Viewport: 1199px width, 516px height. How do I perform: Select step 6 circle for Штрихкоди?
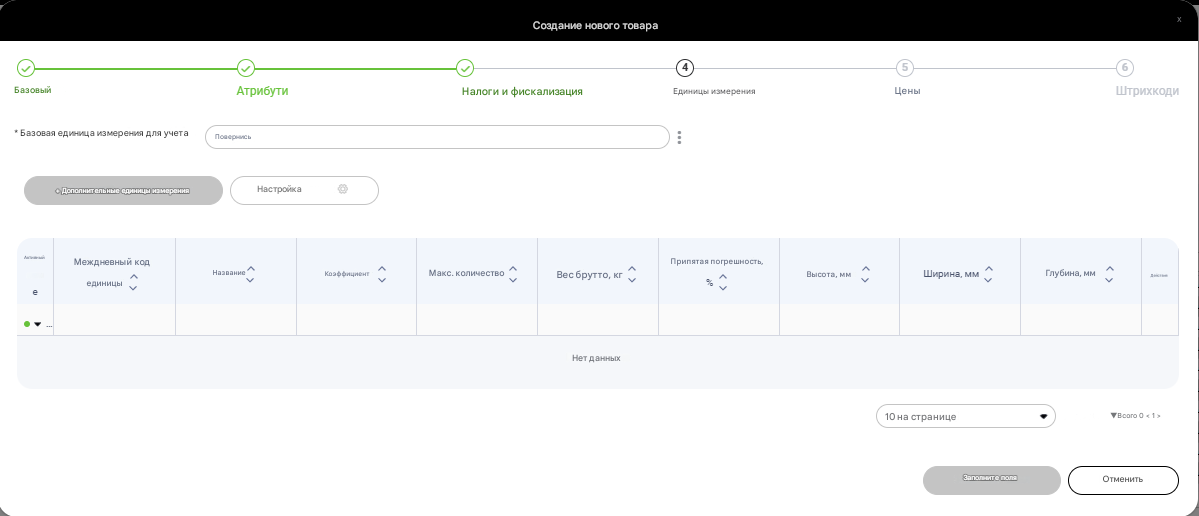click(1124, 68)
